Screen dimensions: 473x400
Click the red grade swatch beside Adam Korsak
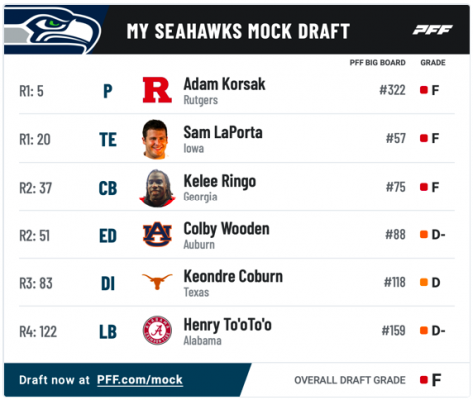(424, 90)
